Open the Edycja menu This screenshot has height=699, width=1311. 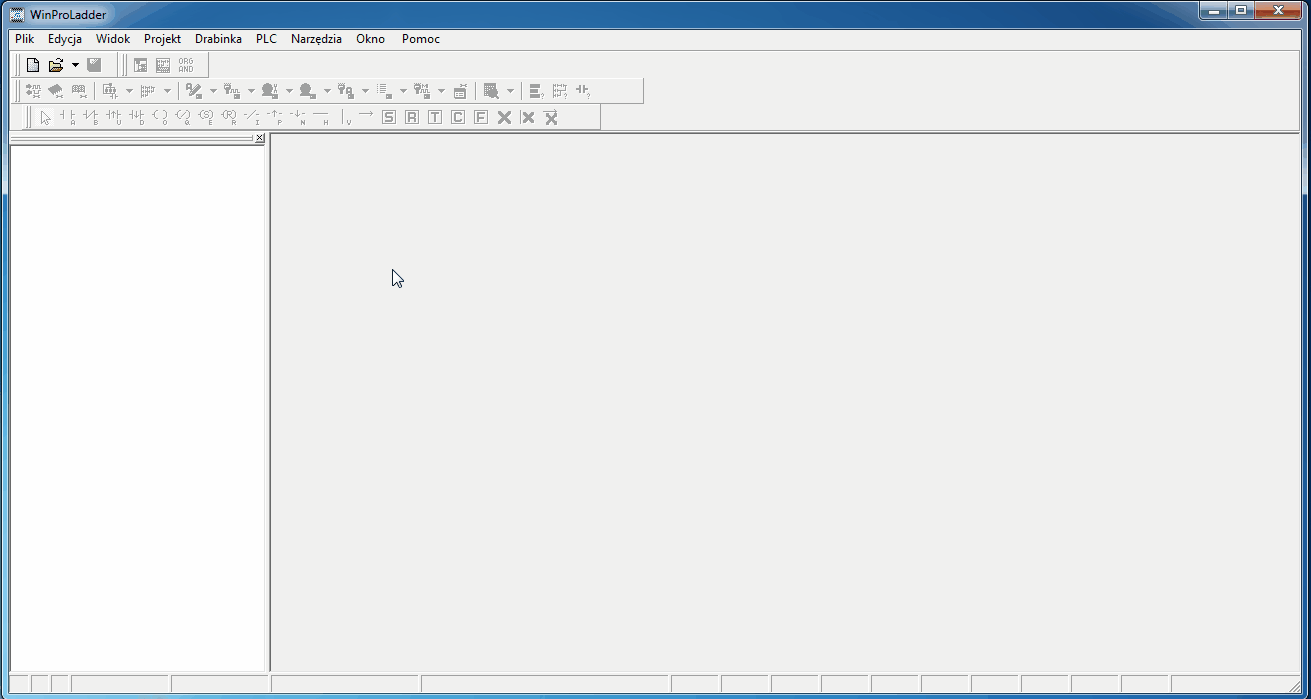(x=65, y=39)
